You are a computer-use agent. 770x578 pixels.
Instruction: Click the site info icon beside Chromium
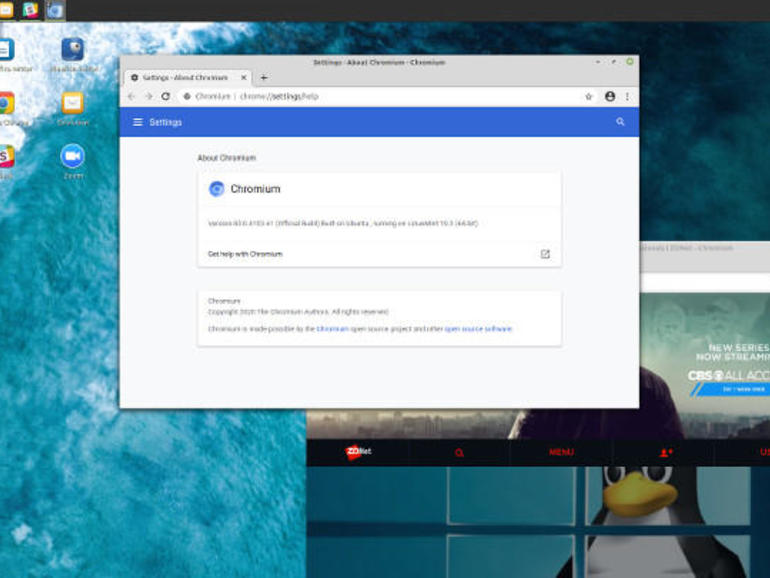point(187,96)
